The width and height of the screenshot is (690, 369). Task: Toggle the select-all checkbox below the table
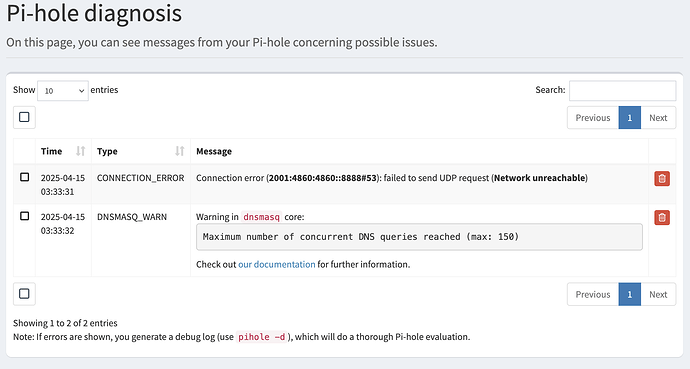coord(24,294)
